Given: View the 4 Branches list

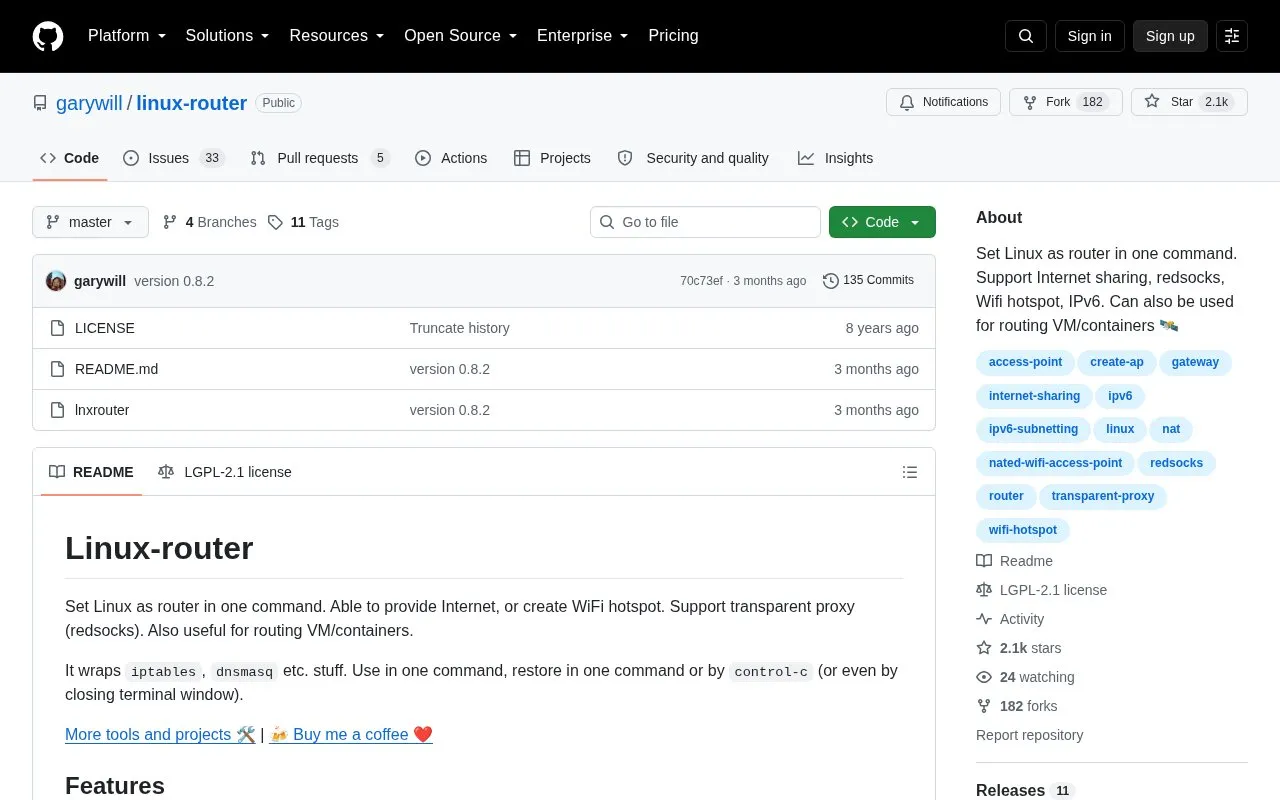Looking at the screenshot, I should coord(209,222).
